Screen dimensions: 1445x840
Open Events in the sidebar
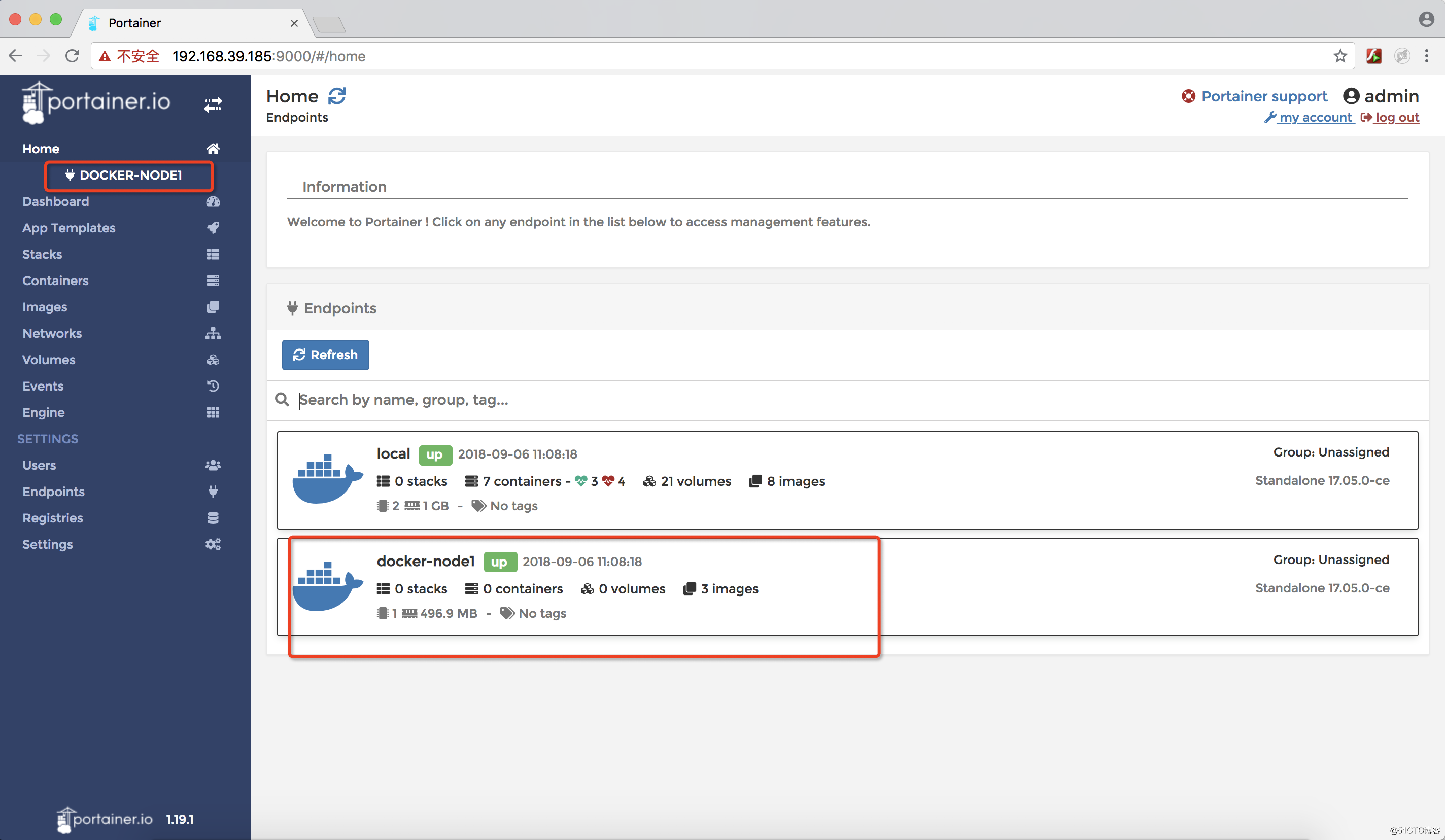[x=43, y=386]
